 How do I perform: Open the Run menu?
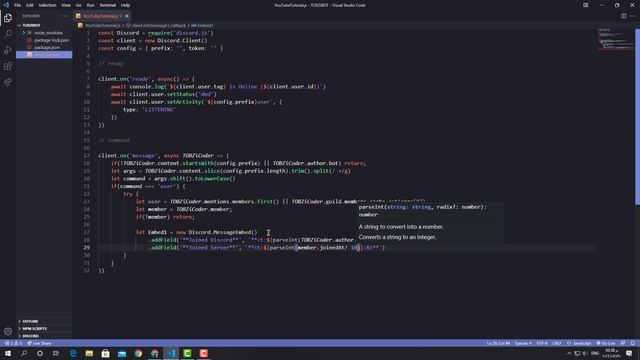91,5
